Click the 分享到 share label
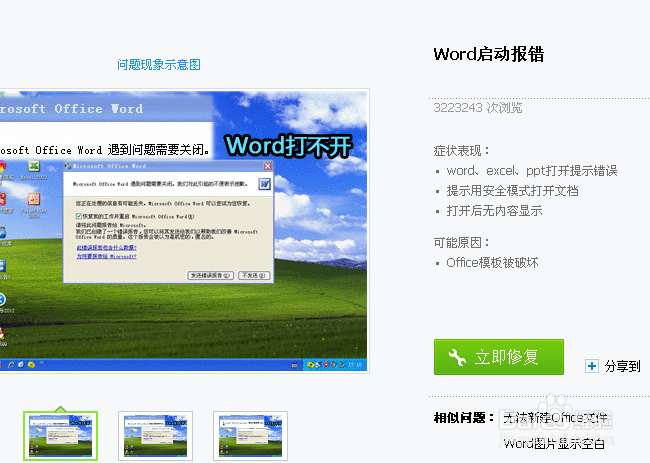650x463 pixels. click(x=622, y=366)
